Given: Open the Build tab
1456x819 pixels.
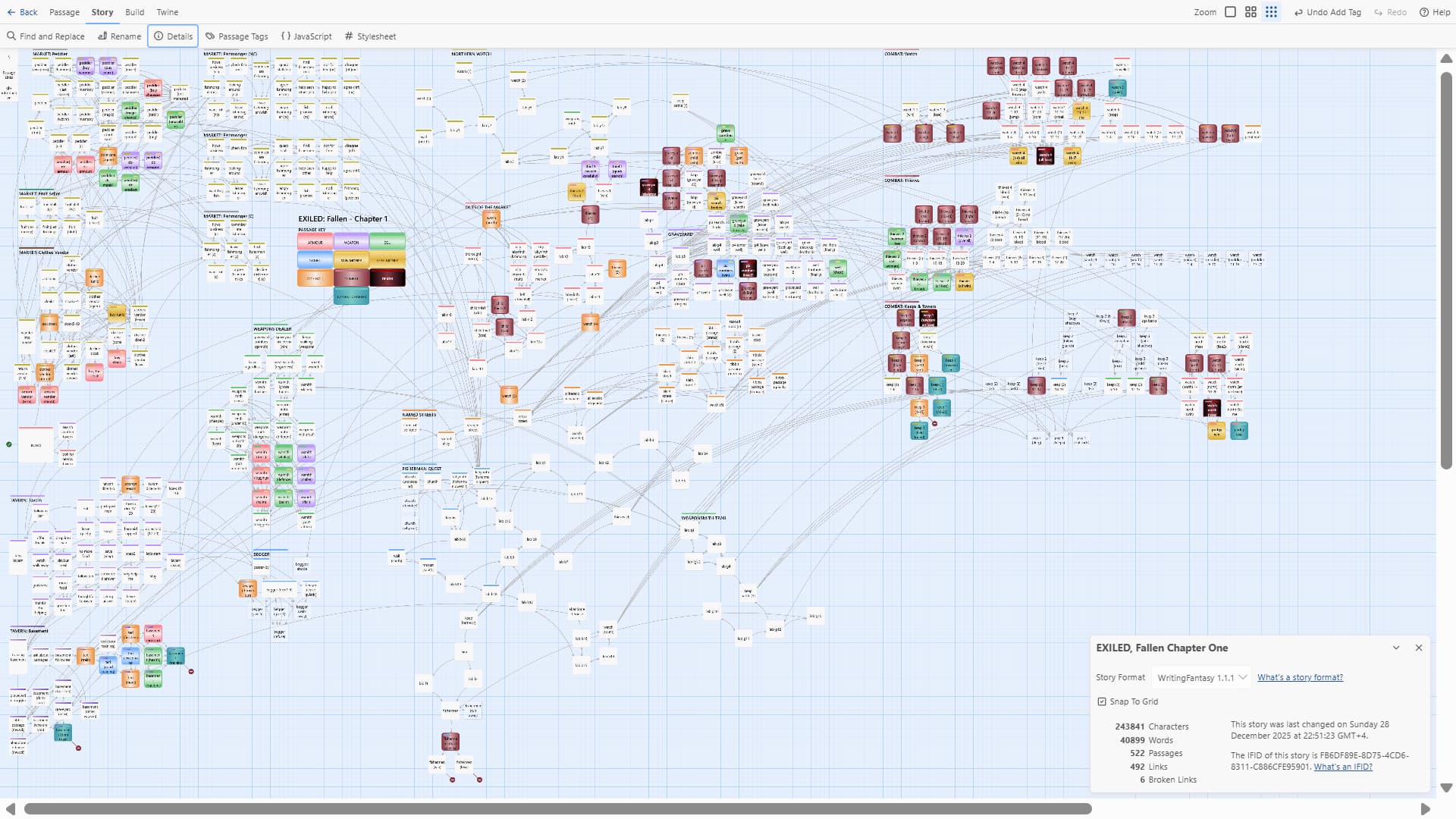Looking at the screenshot, I should [134, 12].
